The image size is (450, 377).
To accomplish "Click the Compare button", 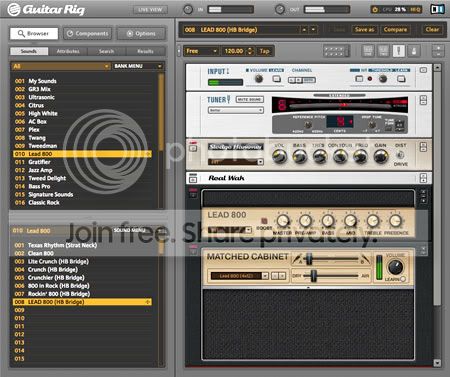I will click(x=395, y=30).
